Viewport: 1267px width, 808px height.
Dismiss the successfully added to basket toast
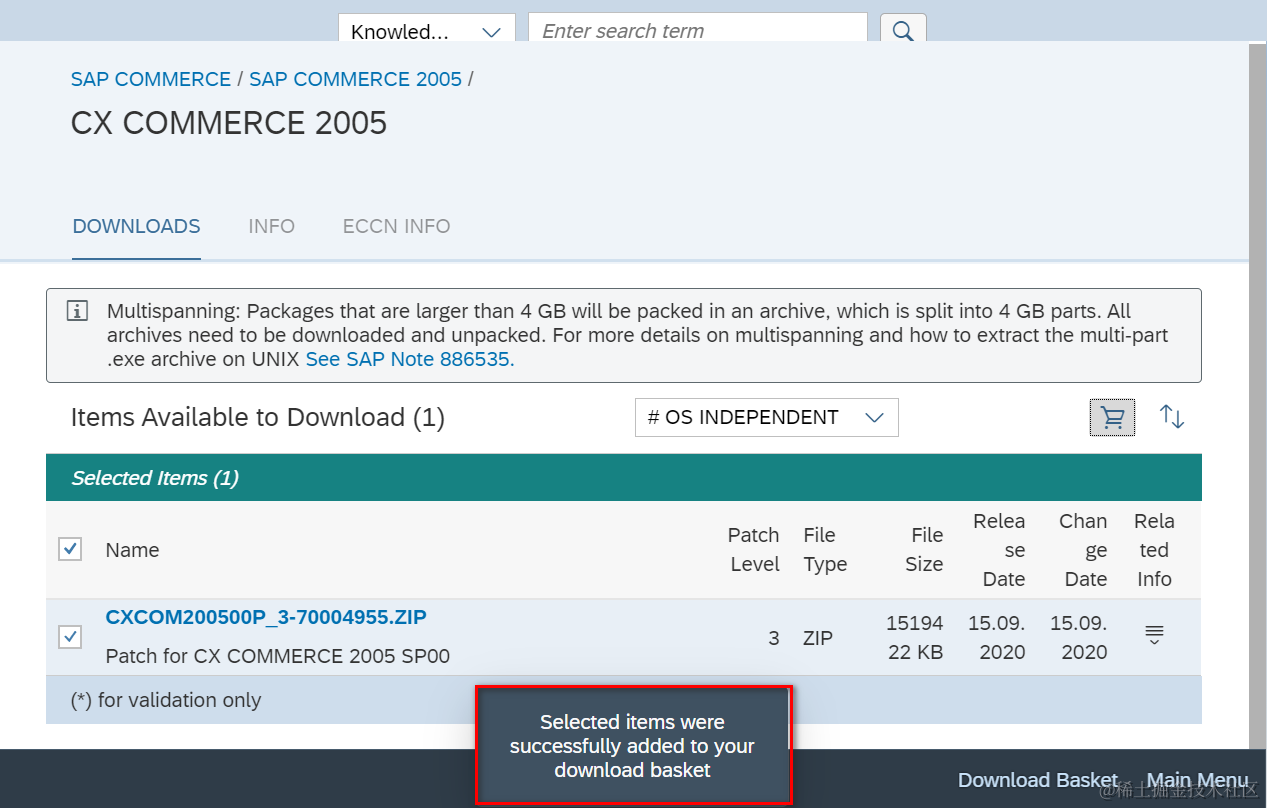point(633,746)
